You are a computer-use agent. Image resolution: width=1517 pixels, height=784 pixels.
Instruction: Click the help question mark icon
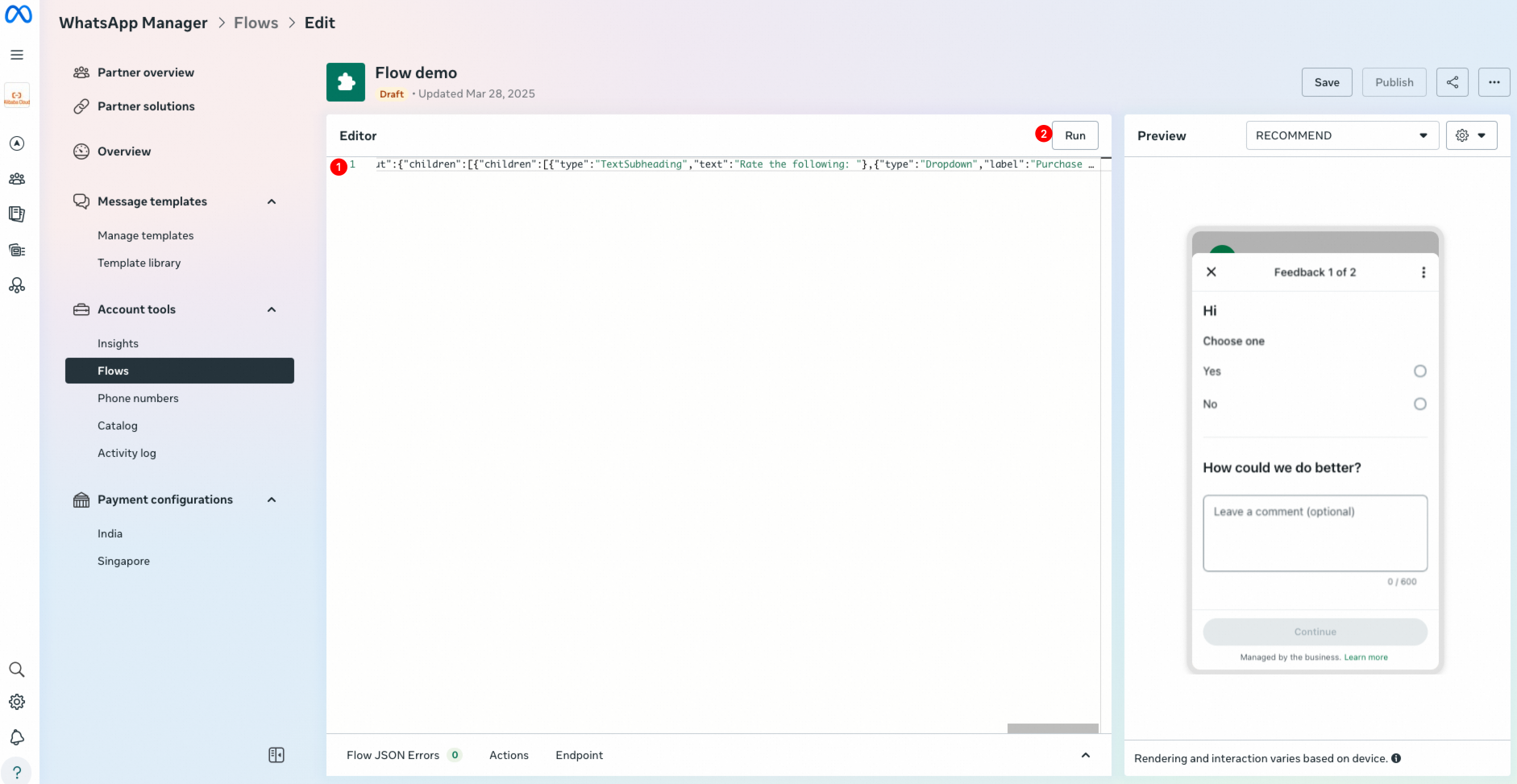pyautogui.click(x=17, y=772)
